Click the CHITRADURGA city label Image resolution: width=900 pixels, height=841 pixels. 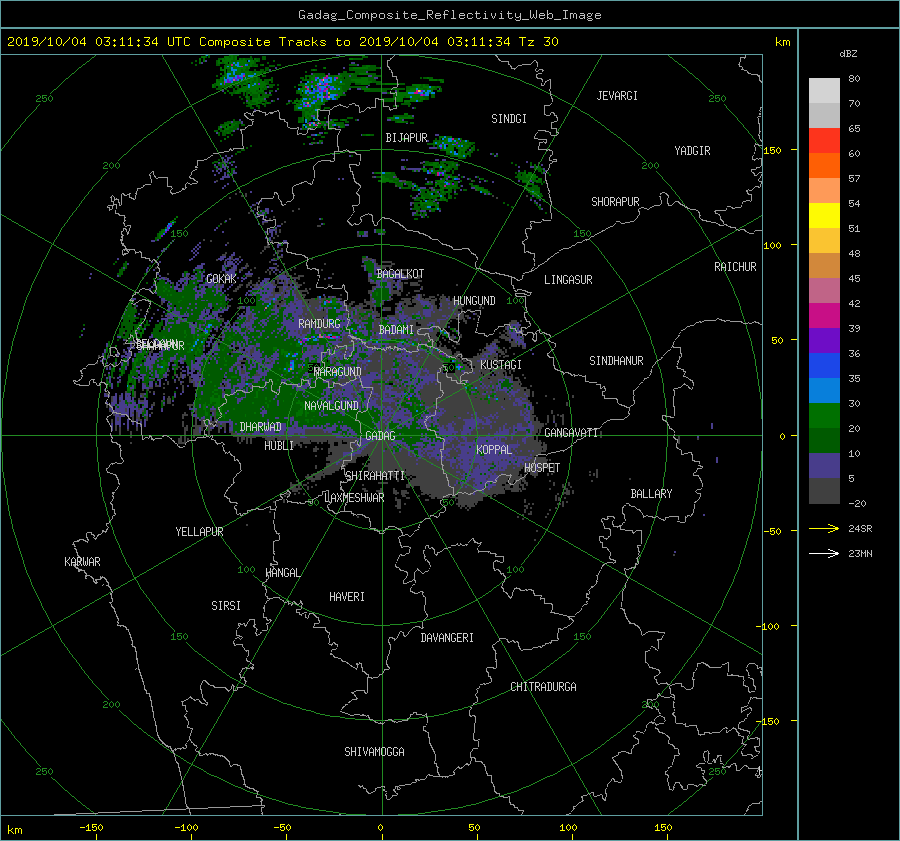pos(543,687)
